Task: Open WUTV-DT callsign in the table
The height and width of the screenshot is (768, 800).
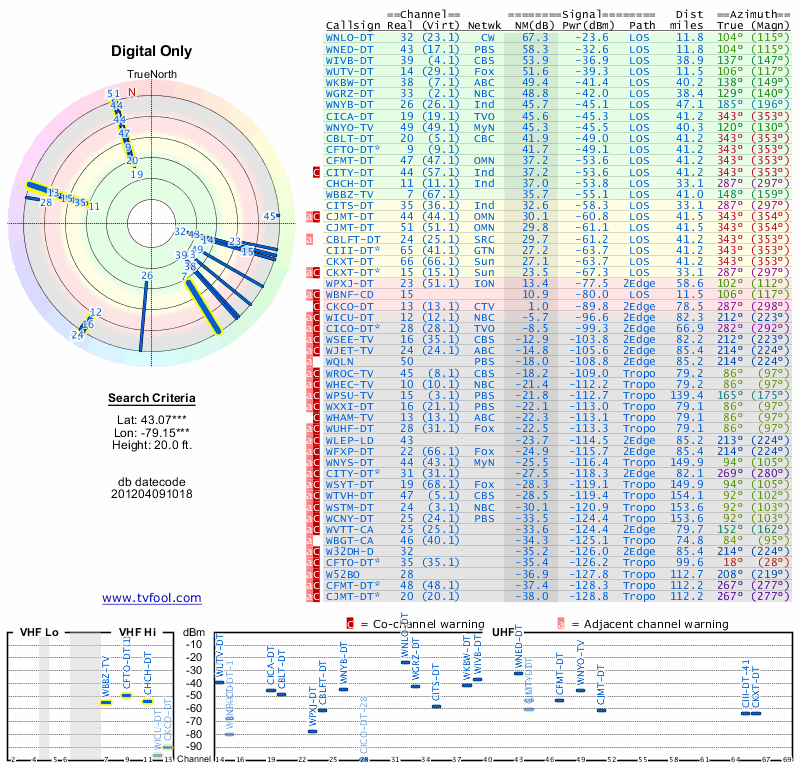Action: pos(349,71)
